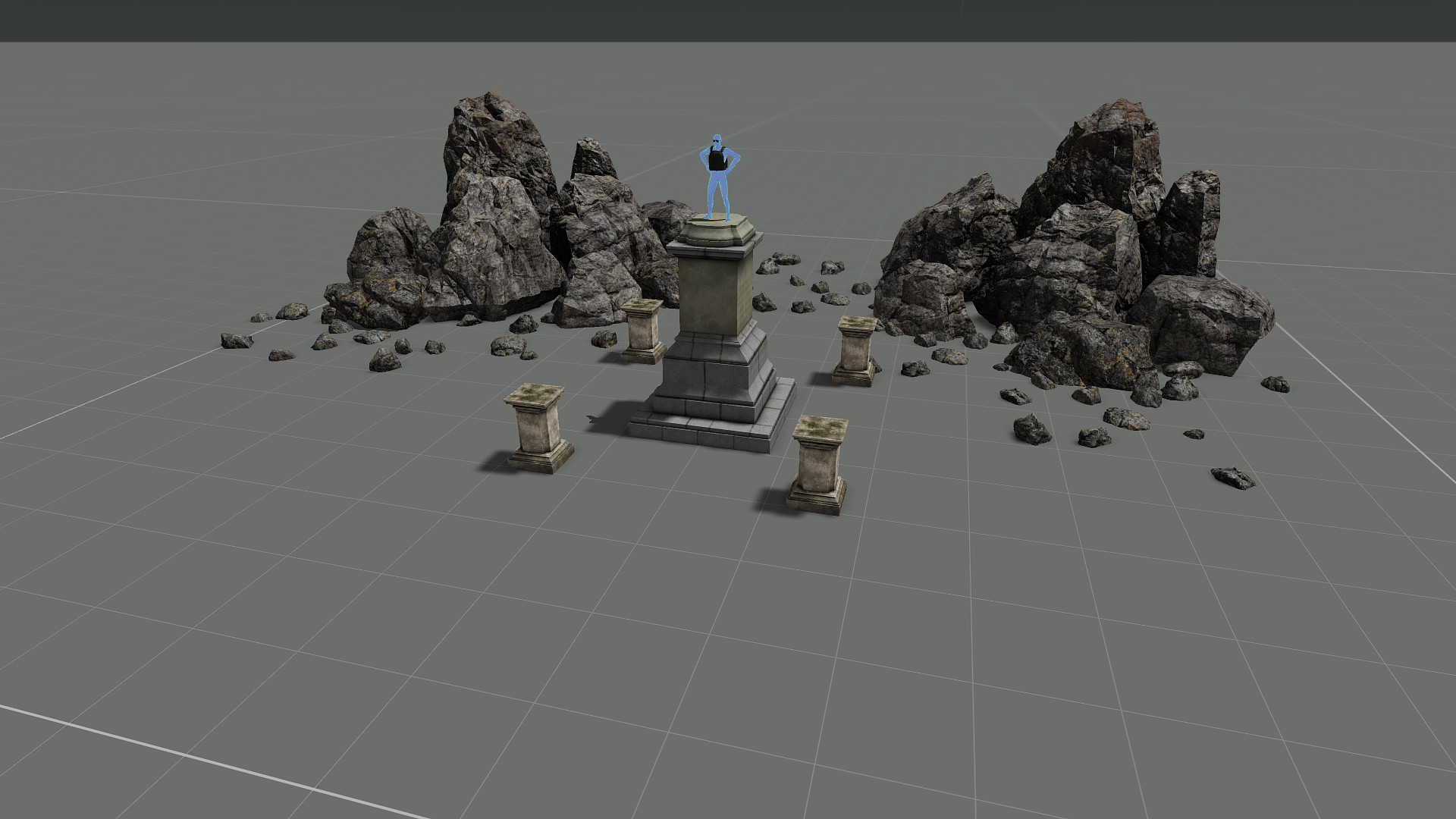The height and width of the screenshot is (819, 1456).
Task: Select the blue soldier figure on the statue pedestal
Action: (x=718, y=178)
